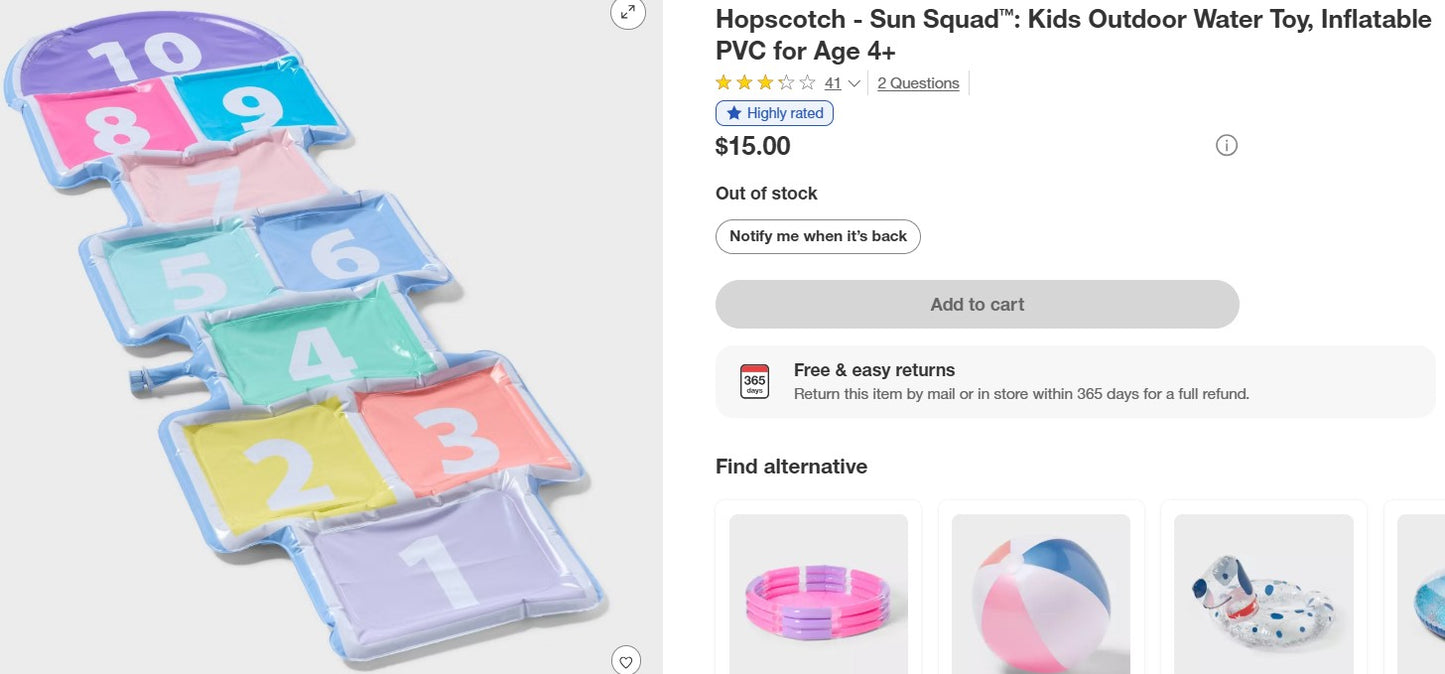
Task: View the 2 Questions link
Action: [x=917, y=83]
